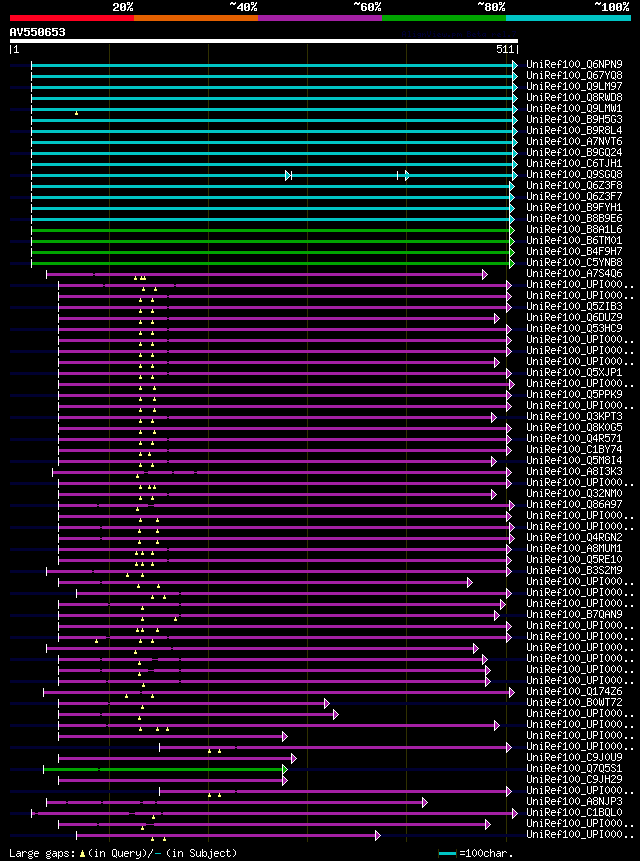Open the UniRef100_Q4R571 label
Viewport: 640px width, 861px height.
click(574, 438)
